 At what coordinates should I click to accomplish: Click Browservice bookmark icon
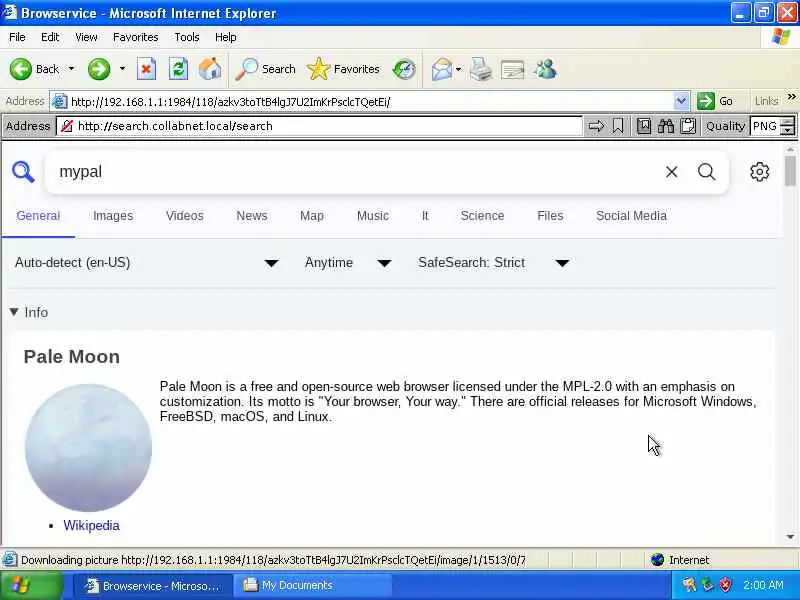point(618,126)
